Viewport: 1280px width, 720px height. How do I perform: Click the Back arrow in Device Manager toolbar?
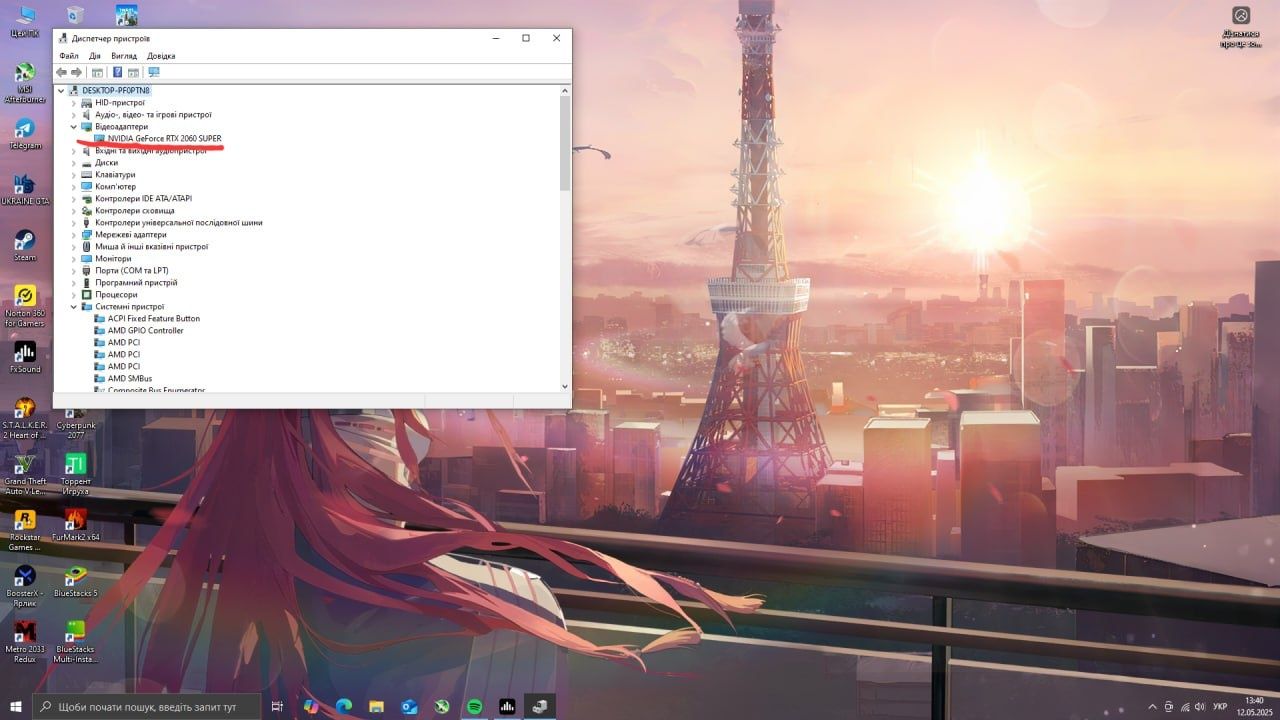pyautogui.click(x=62, y=72)
